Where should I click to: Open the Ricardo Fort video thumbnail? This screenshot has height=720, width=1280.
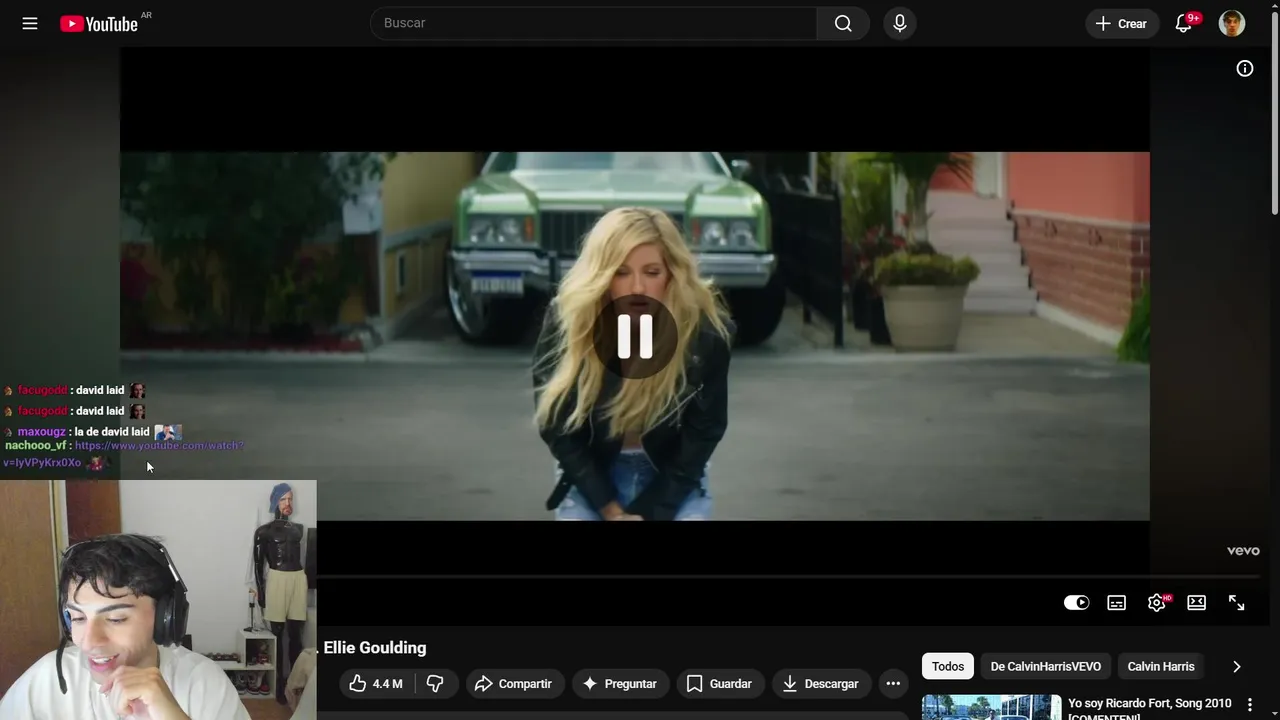(x=991, y=707)
